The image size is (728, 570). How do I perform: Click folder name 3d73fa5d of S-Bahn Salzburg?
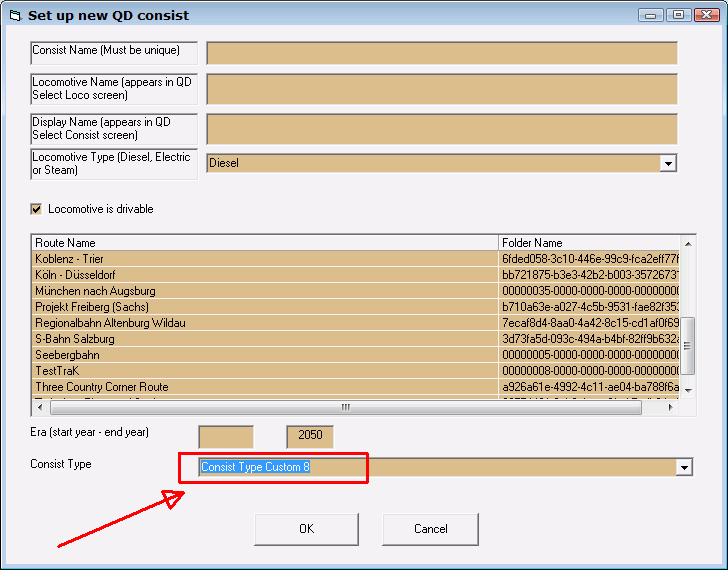[589, 339]
